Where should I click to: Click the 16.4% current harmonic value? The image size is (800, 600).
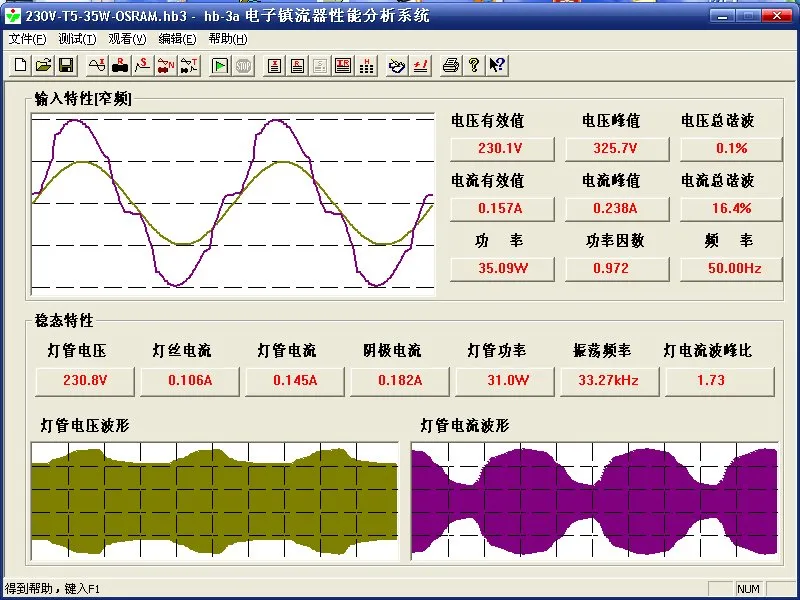[x=731, y=208]
